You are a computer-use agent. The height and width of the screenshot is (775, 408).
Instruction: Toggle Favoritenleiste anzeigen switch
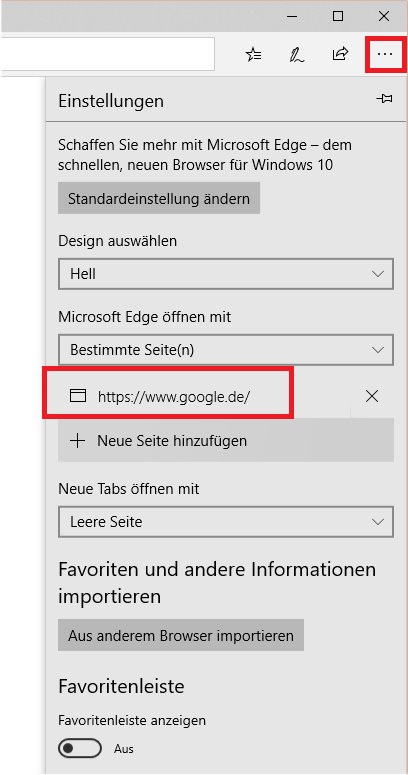tap(80, 748)
